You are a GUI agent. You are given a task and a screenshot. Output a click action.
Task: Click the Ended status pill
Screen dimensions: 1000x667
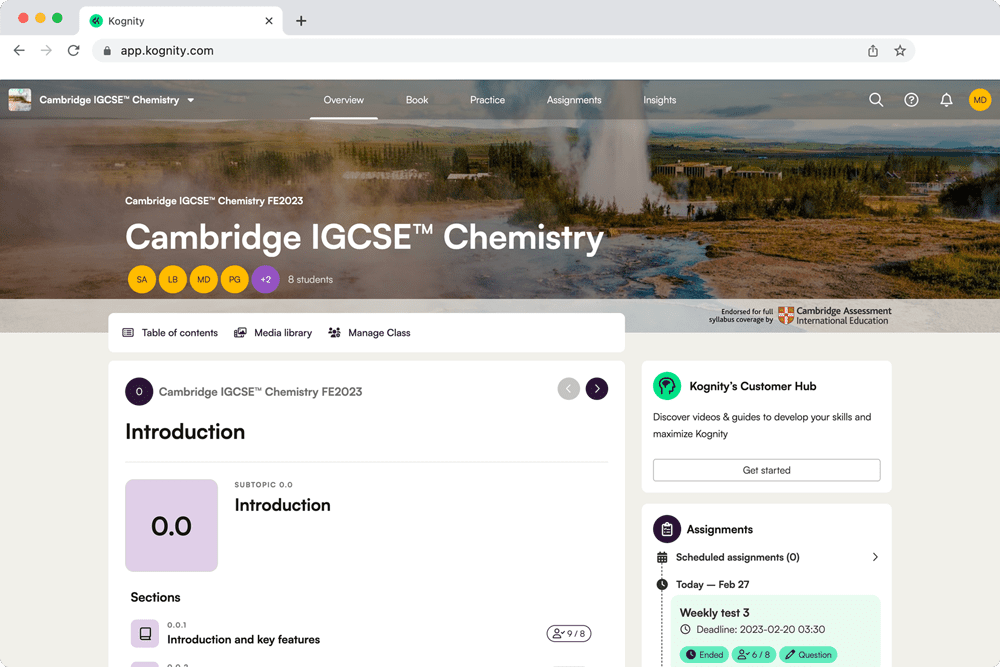click(703, 654)
